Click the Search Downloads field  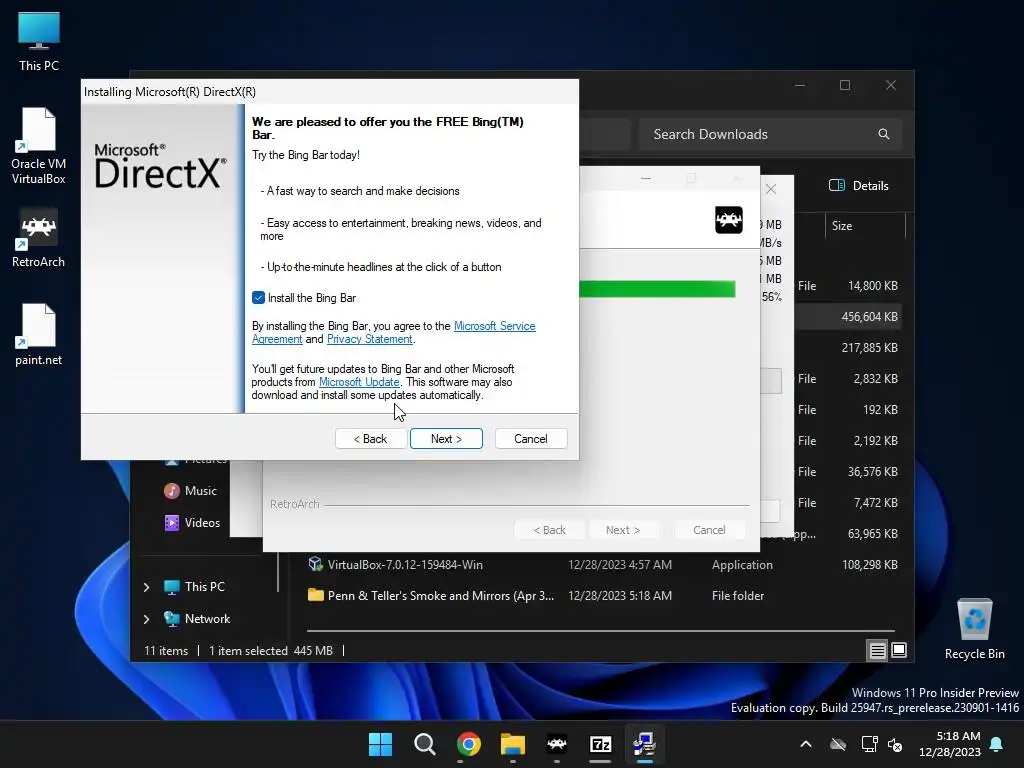[x=771, y=134]
